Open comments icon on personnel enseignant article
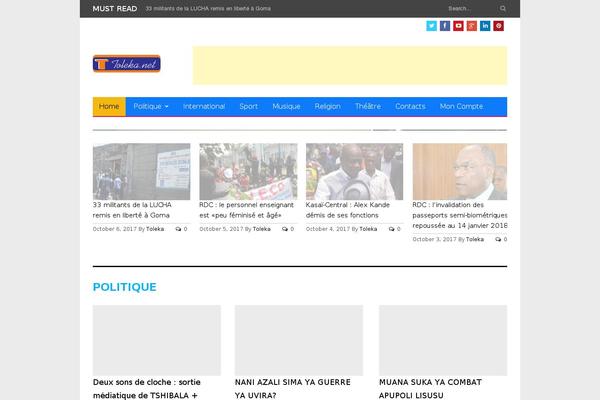Viewport: 600px width, 400px height. point(285,229)
